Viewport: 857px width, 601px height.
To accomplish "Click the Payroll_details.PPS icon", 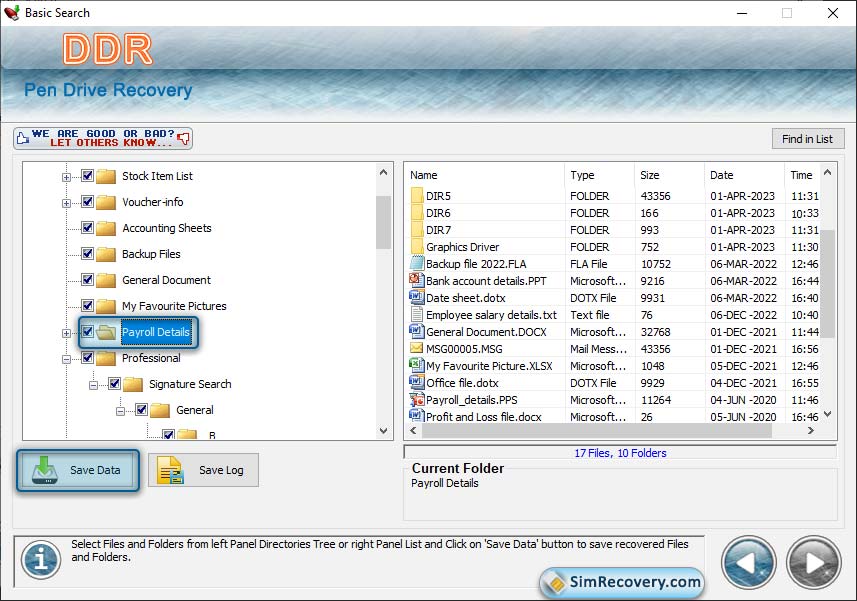I will coord(417,399).
